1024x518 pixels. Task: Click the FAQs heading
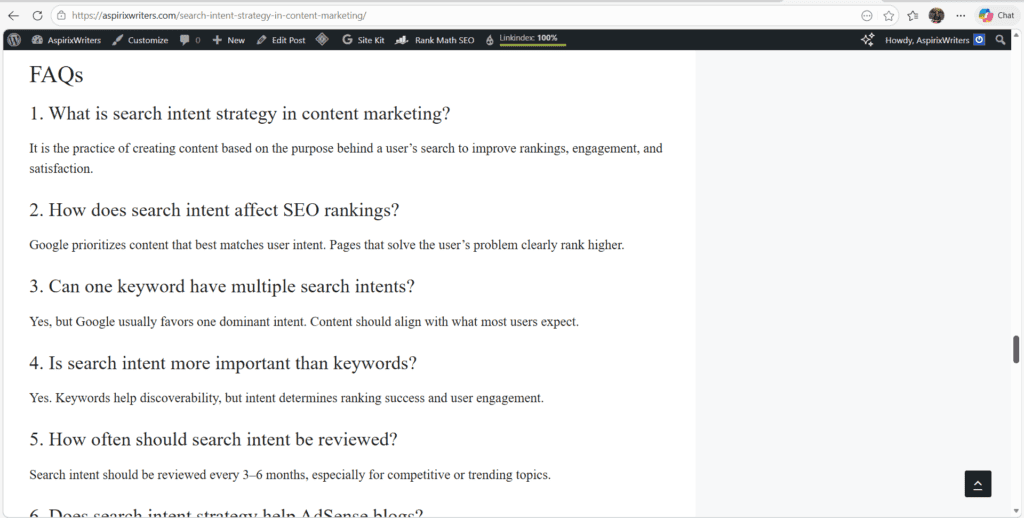[56, 74]
